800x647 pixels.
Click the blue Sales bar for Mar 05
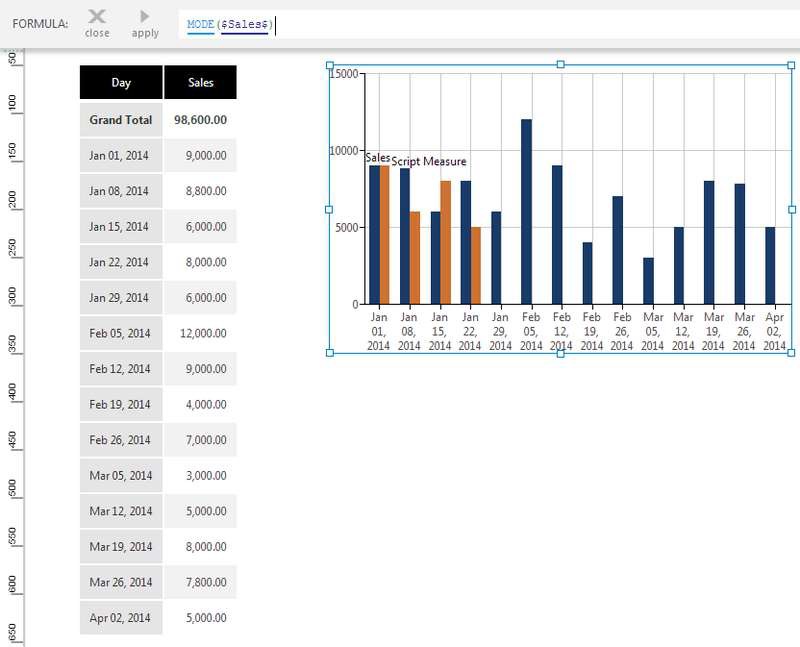coord(648,281)
